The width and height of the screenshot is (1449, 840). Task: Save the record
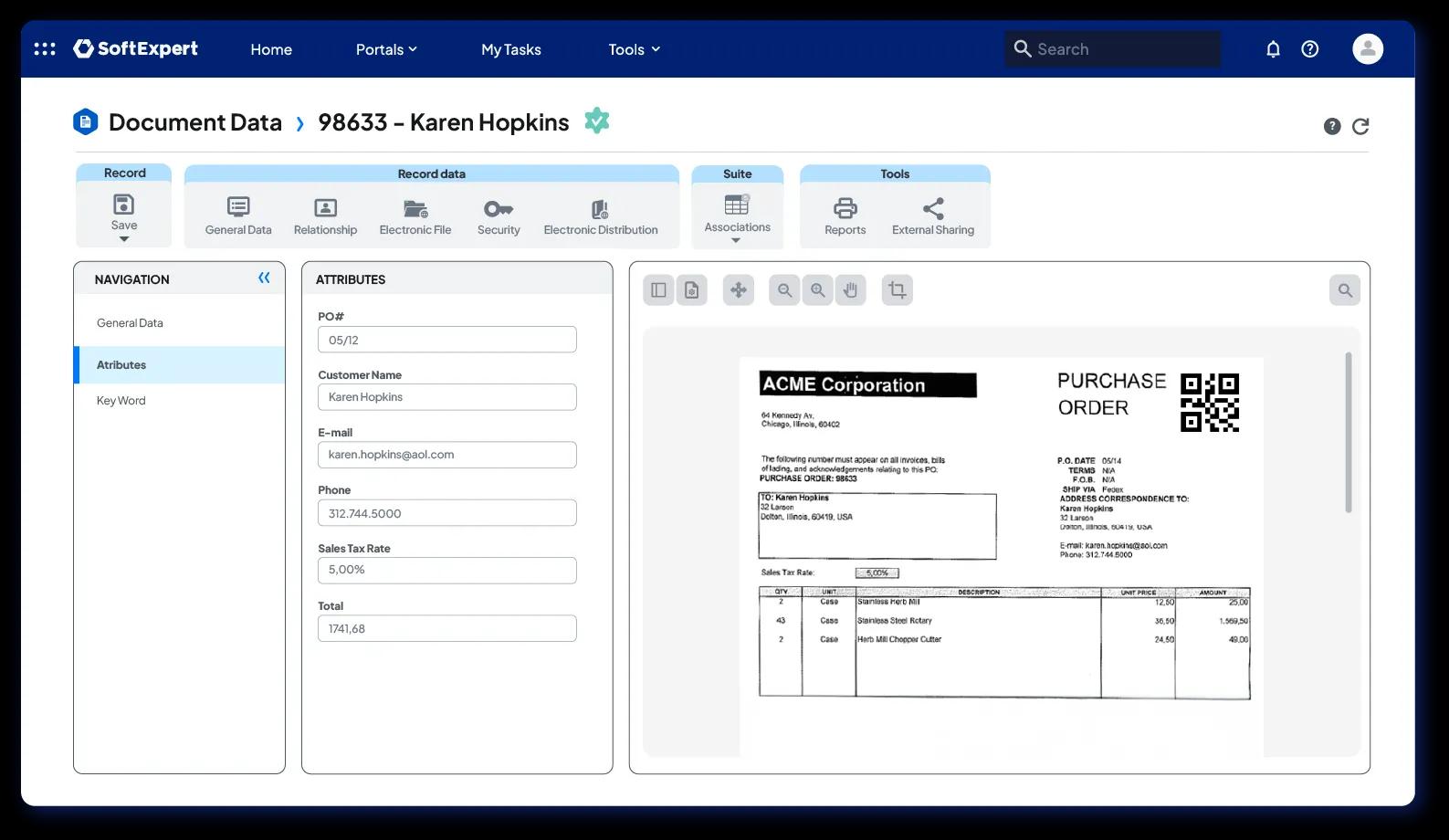coord(123,213)
